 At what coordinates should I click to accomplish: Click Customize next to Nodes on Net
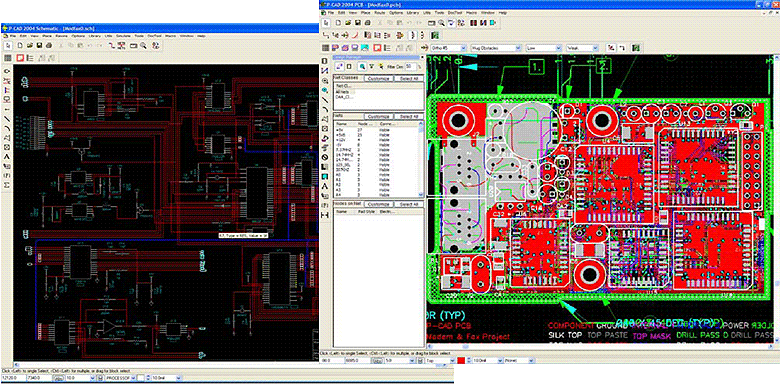tap(379, 204)
